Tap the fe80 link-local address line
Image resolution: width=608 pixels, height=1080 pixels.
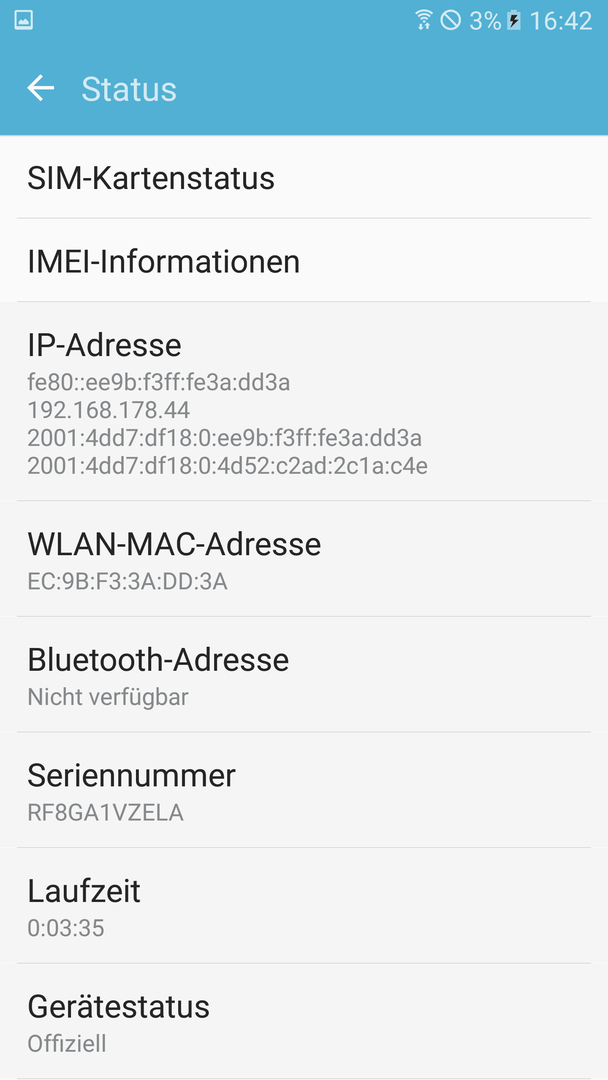[x=158, y=382]
